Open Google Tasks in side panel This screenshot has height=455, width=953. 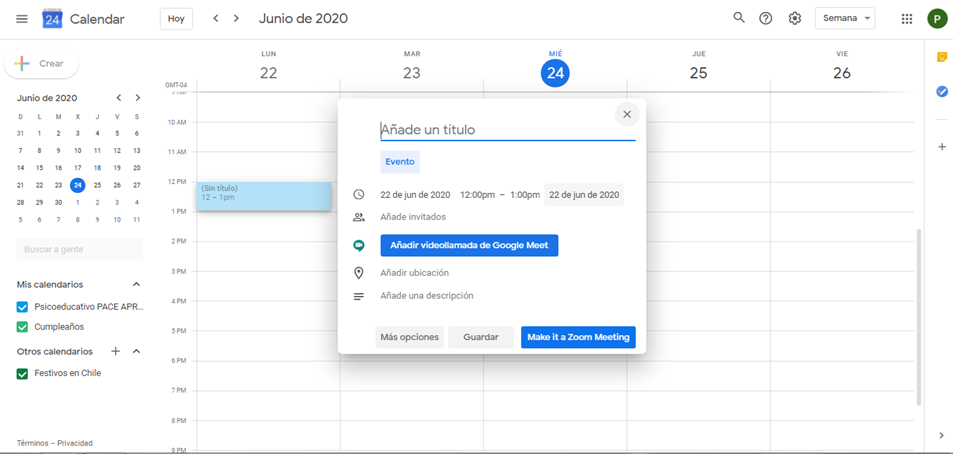coord(942,92)
